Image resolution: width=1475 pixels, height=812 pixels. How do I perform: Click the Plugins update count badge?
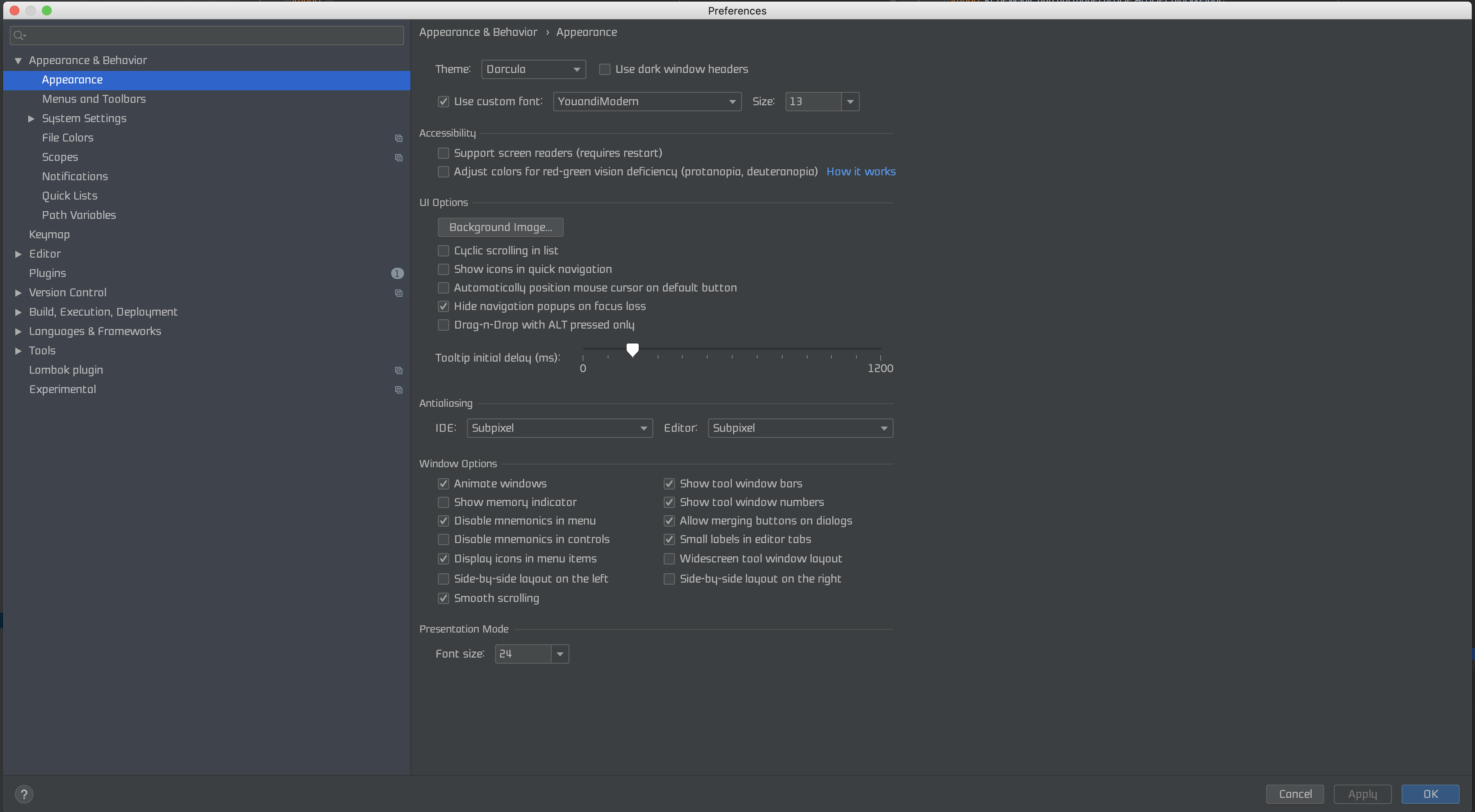click(397, 273)
